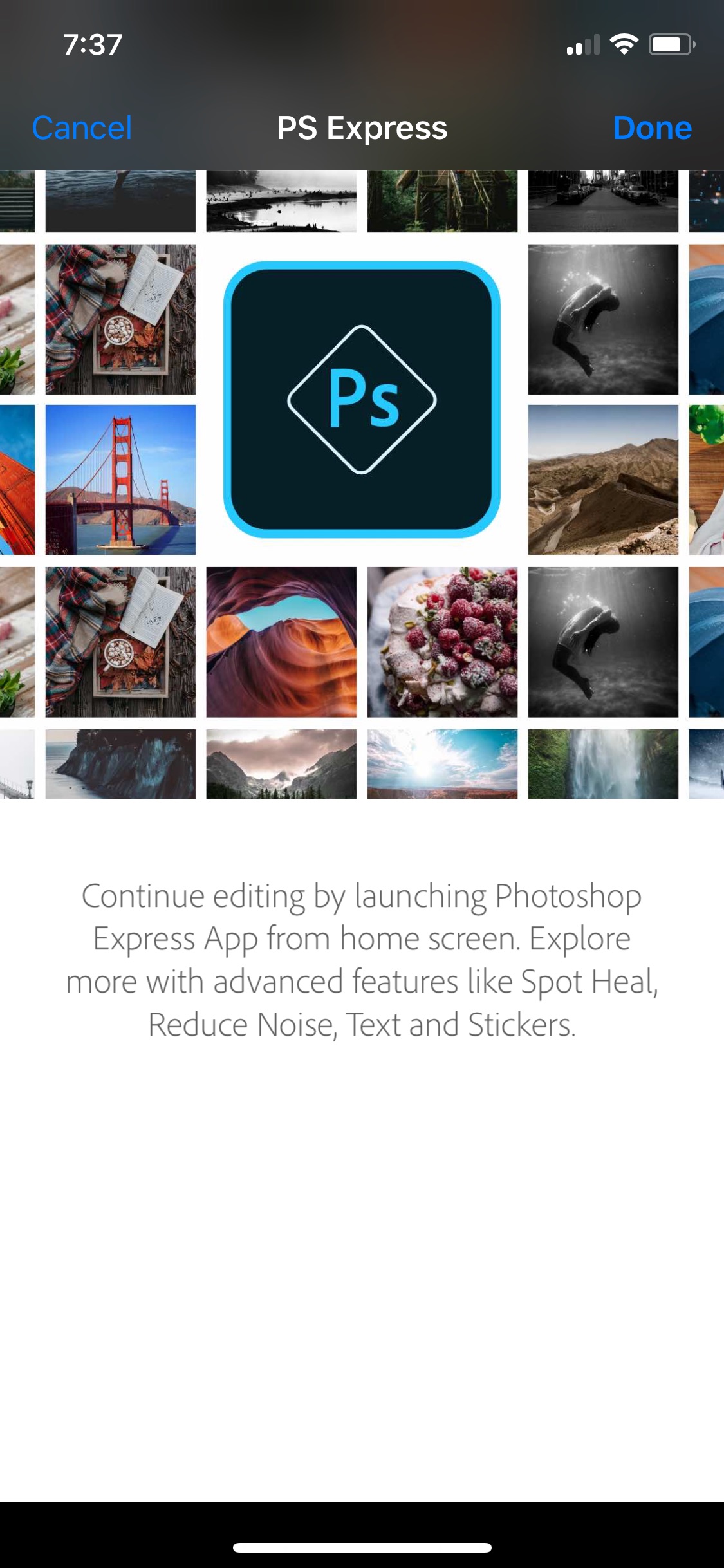
Task: Tap the home indicator bar at bottom
Action: [x=362, y=1547]
